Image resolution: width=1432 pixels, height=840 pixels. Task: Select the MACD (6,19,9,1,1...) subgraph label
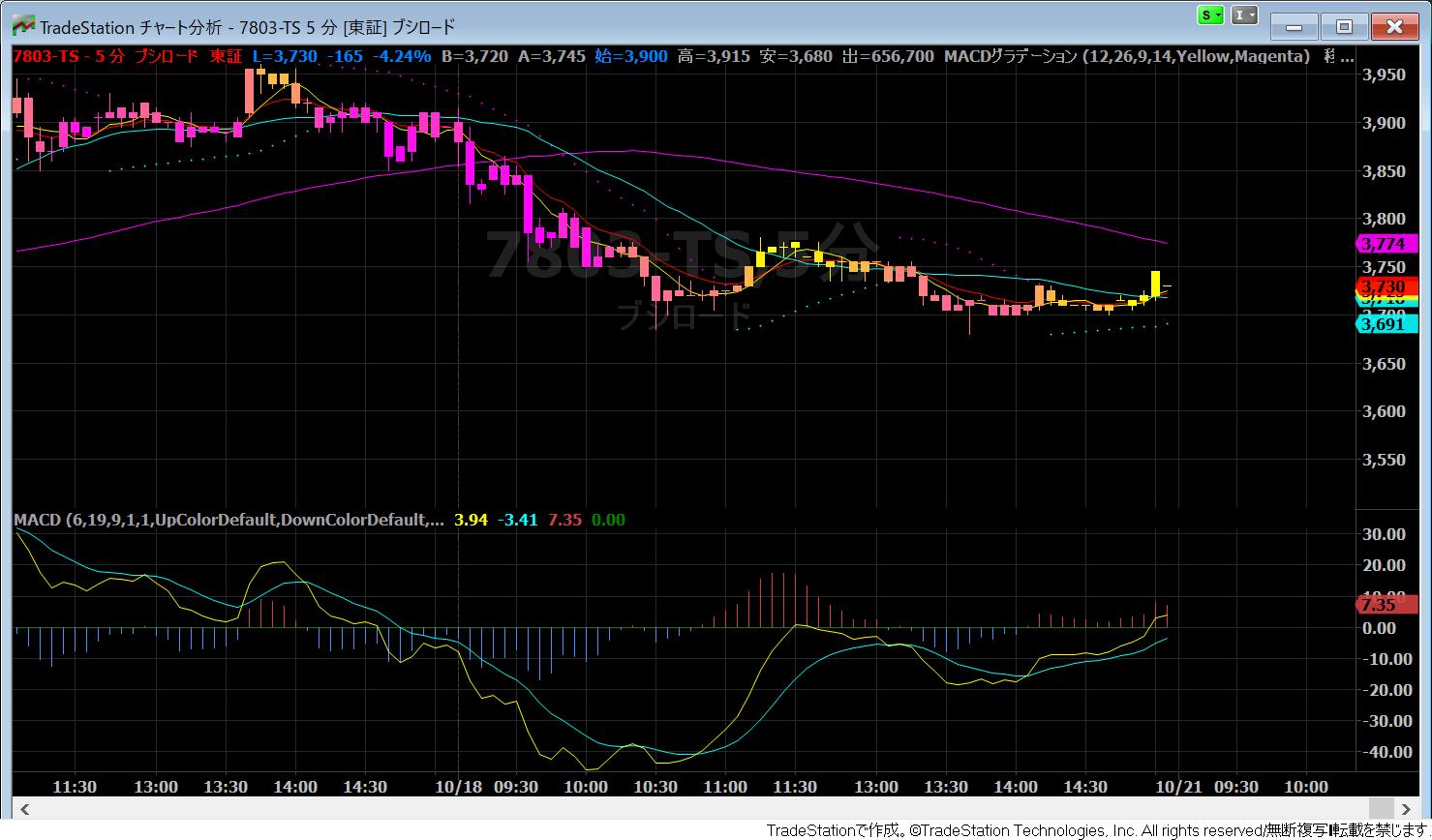[229, 520]
